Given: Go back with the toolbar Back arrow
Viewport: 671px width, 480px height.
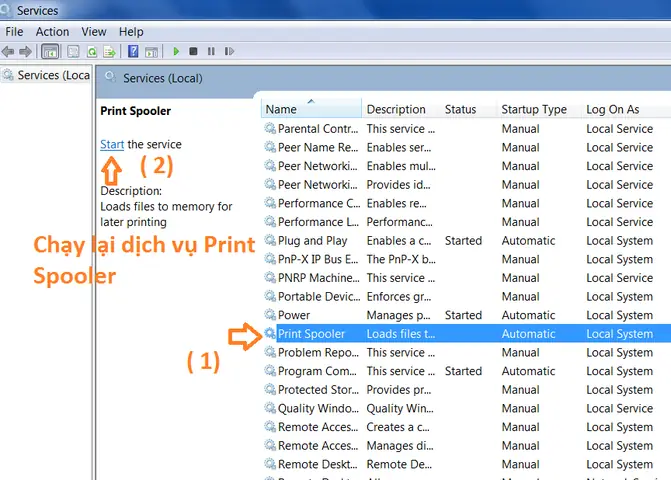Looking at the screenshot, I should 8,52.
